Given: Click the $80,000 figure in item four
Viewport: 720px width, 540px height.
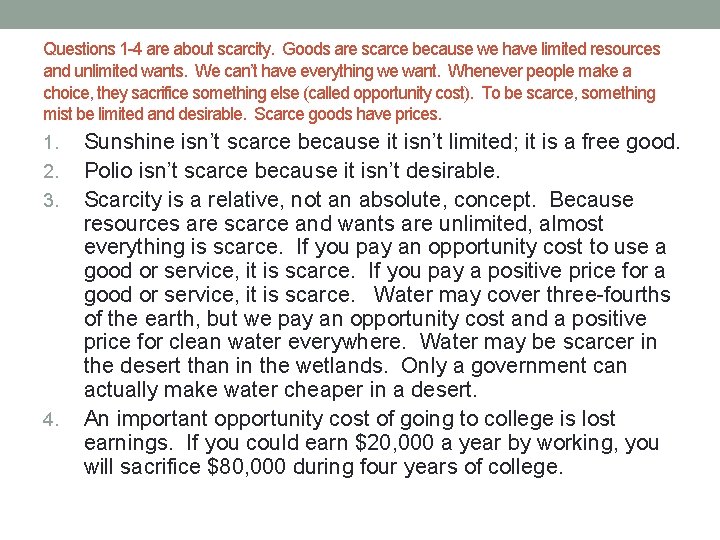Looking at the screenshot, I should 247,467.
